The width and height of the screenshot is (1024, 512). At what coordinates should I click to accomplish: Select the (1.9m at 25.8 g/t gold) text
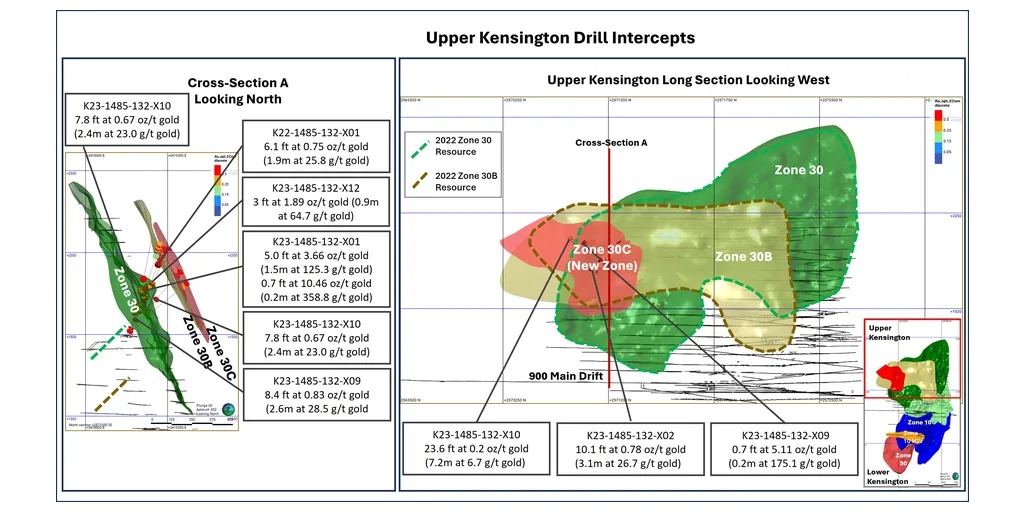[315, 161]
